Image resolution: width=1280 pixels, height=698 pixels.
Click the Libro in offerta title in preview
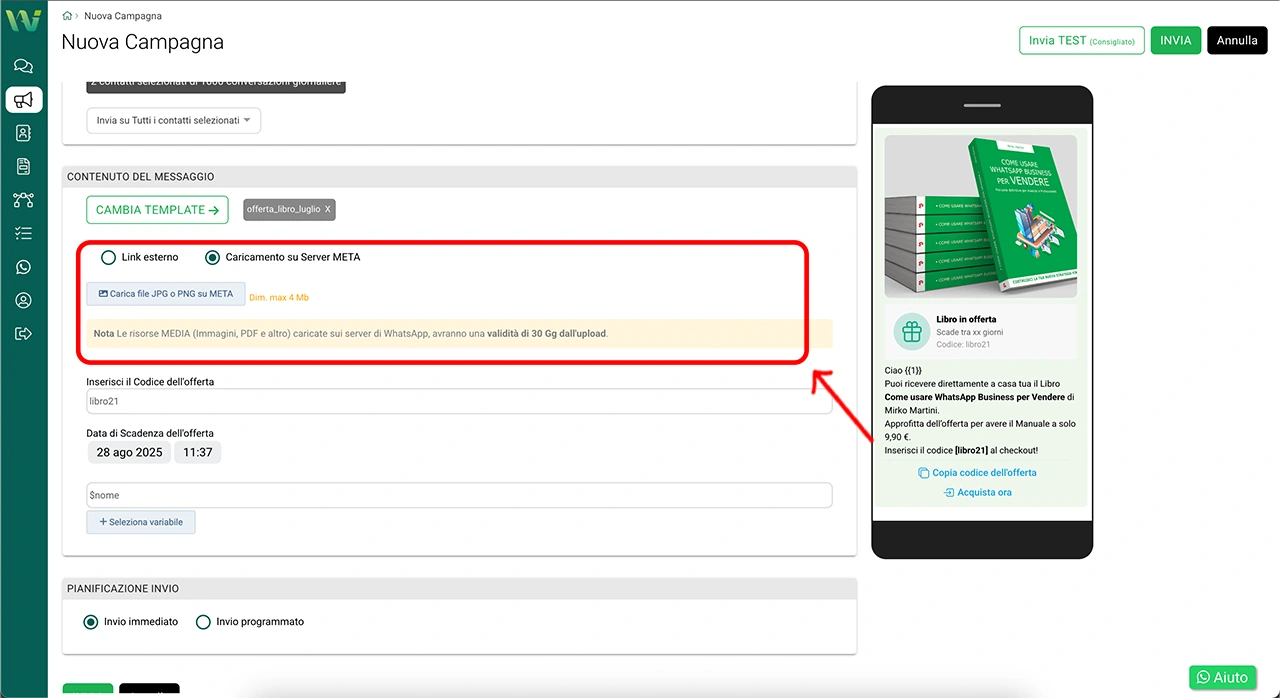(966, 319)
